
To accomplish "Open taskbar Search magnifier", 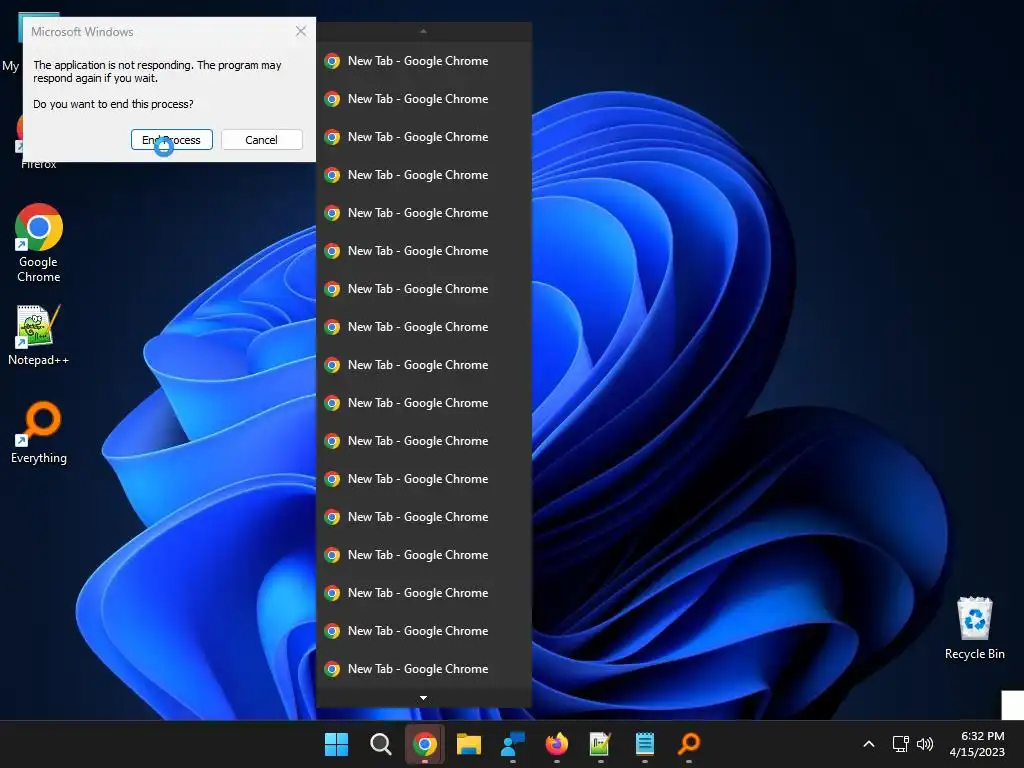I will tap(380, 744).
